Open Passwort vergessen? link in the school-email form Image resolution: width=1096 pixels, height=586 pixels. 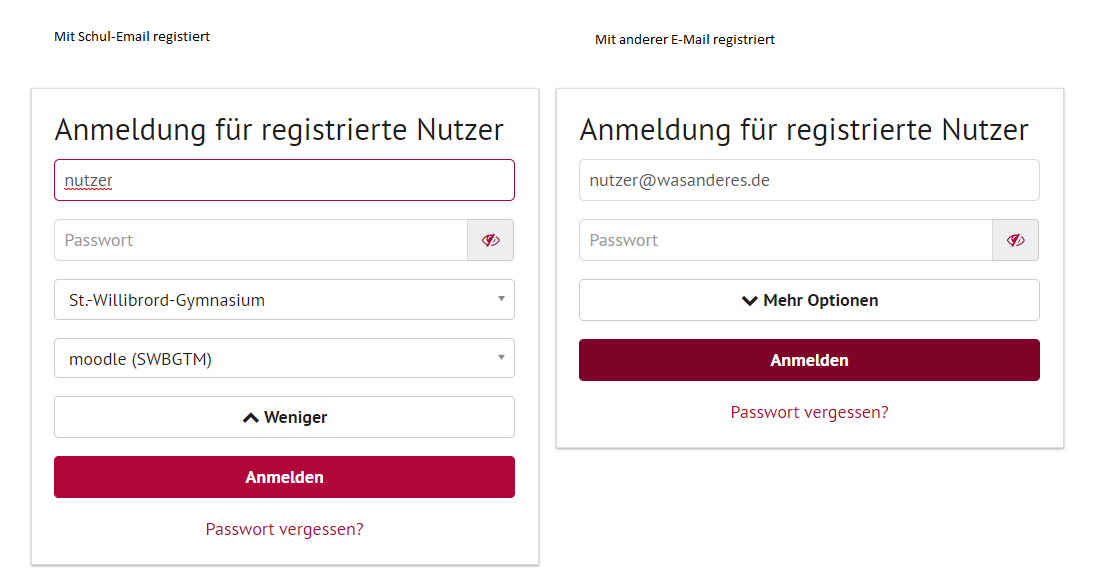pos(284,529)
